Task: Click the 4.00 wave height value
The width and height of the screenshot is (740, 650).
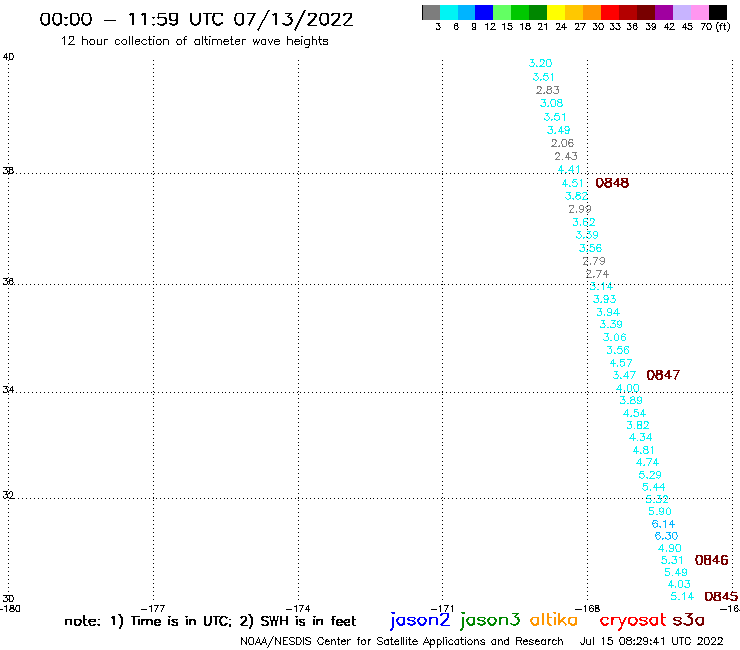Action: 628,388
